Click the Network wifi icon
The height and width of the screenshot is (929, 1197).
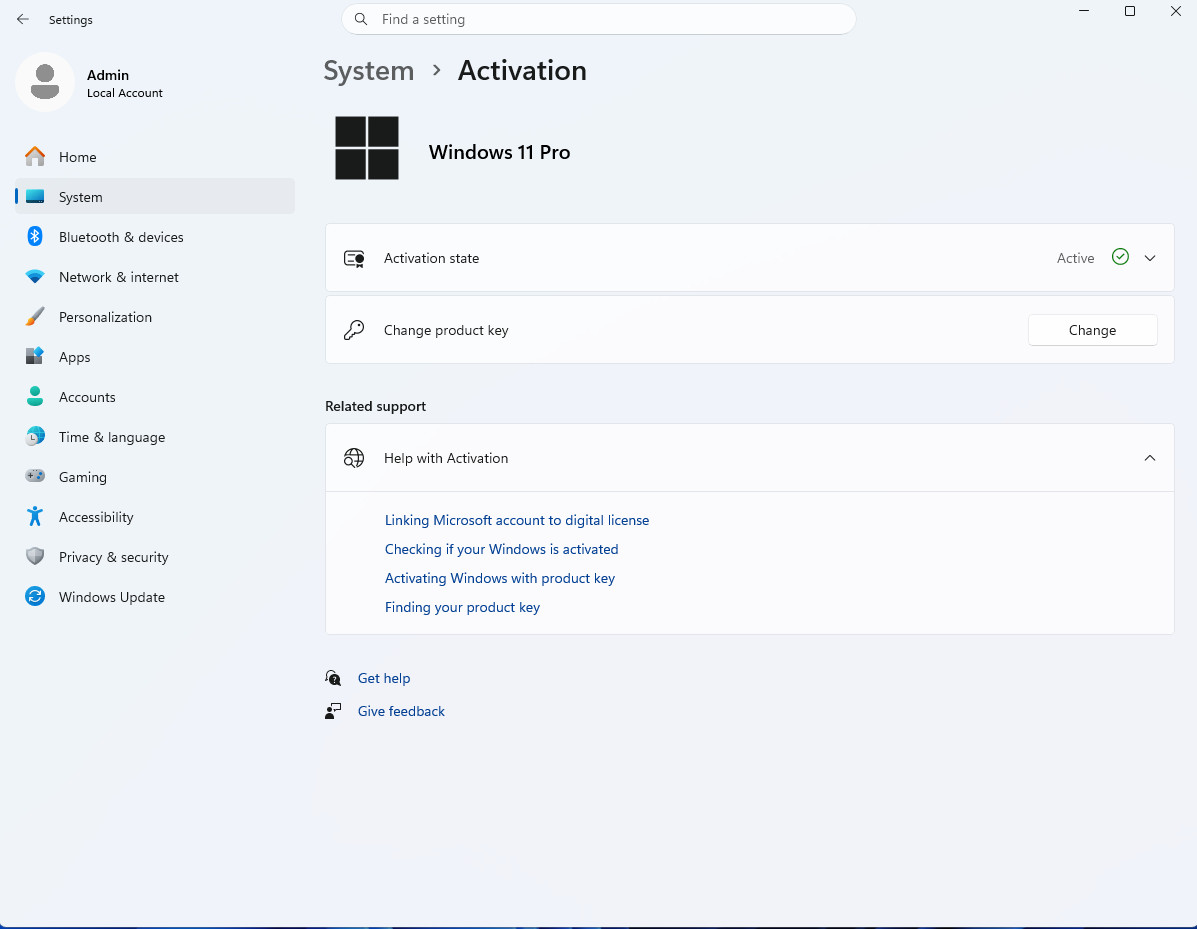35,276
